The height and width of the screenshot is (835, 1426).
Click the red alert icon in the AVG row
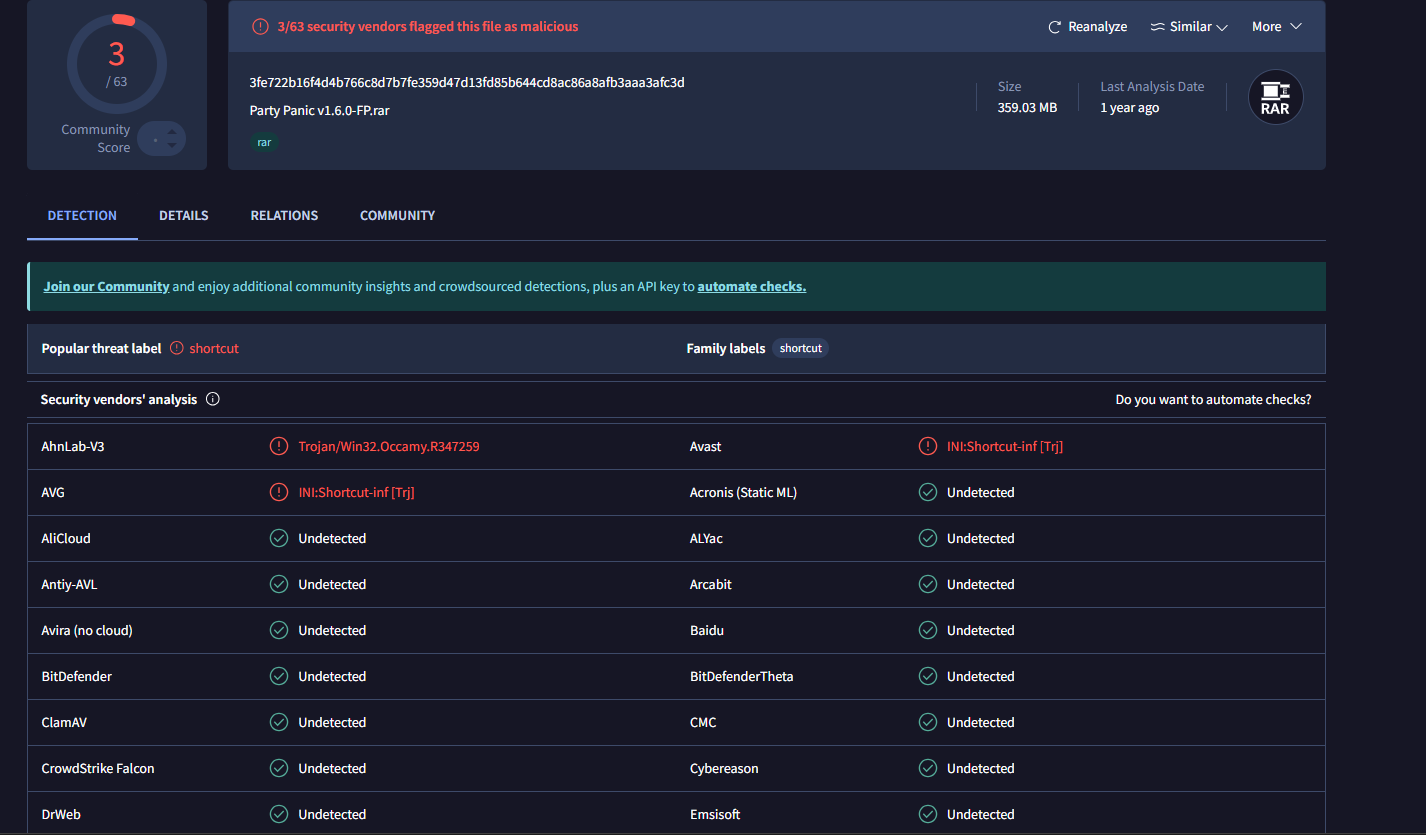click(279, 492)
